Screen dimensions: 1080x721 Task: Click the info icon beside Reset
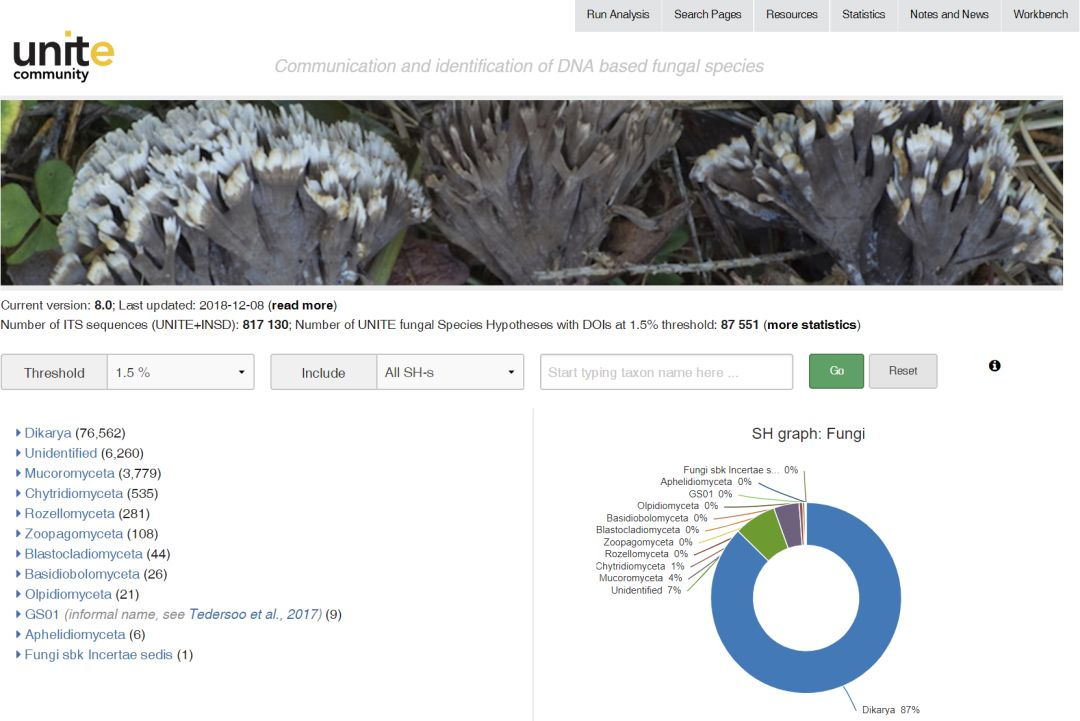995,366
